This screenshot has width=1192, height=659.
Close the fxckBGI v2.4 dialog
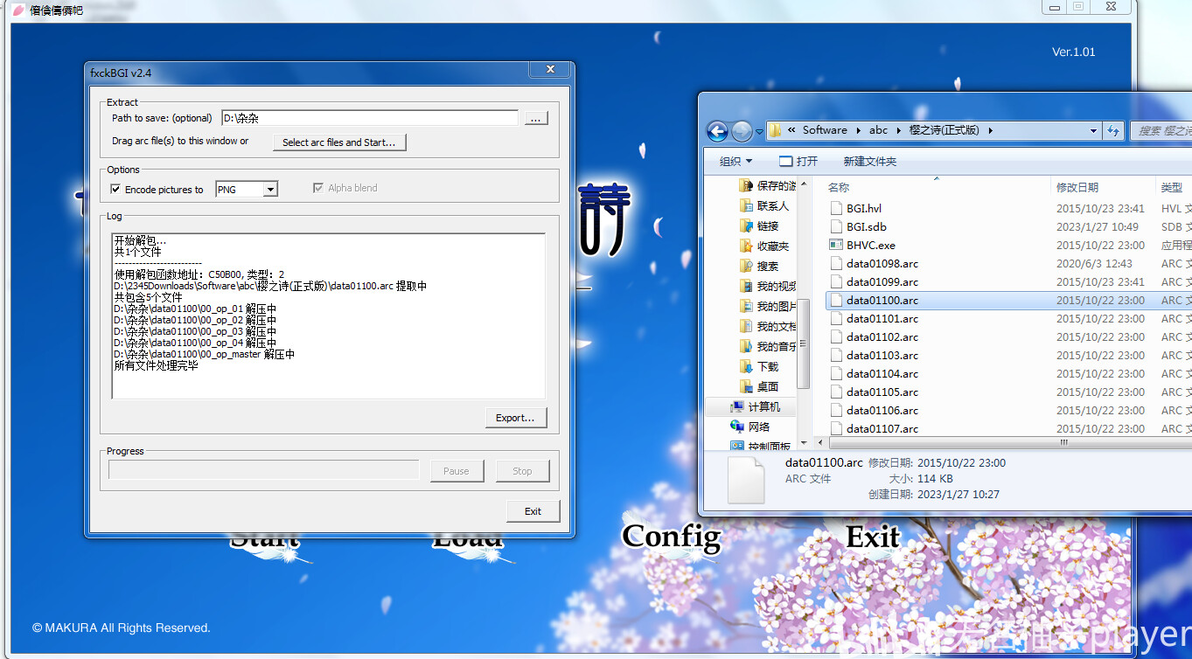[x=550, y=69]
